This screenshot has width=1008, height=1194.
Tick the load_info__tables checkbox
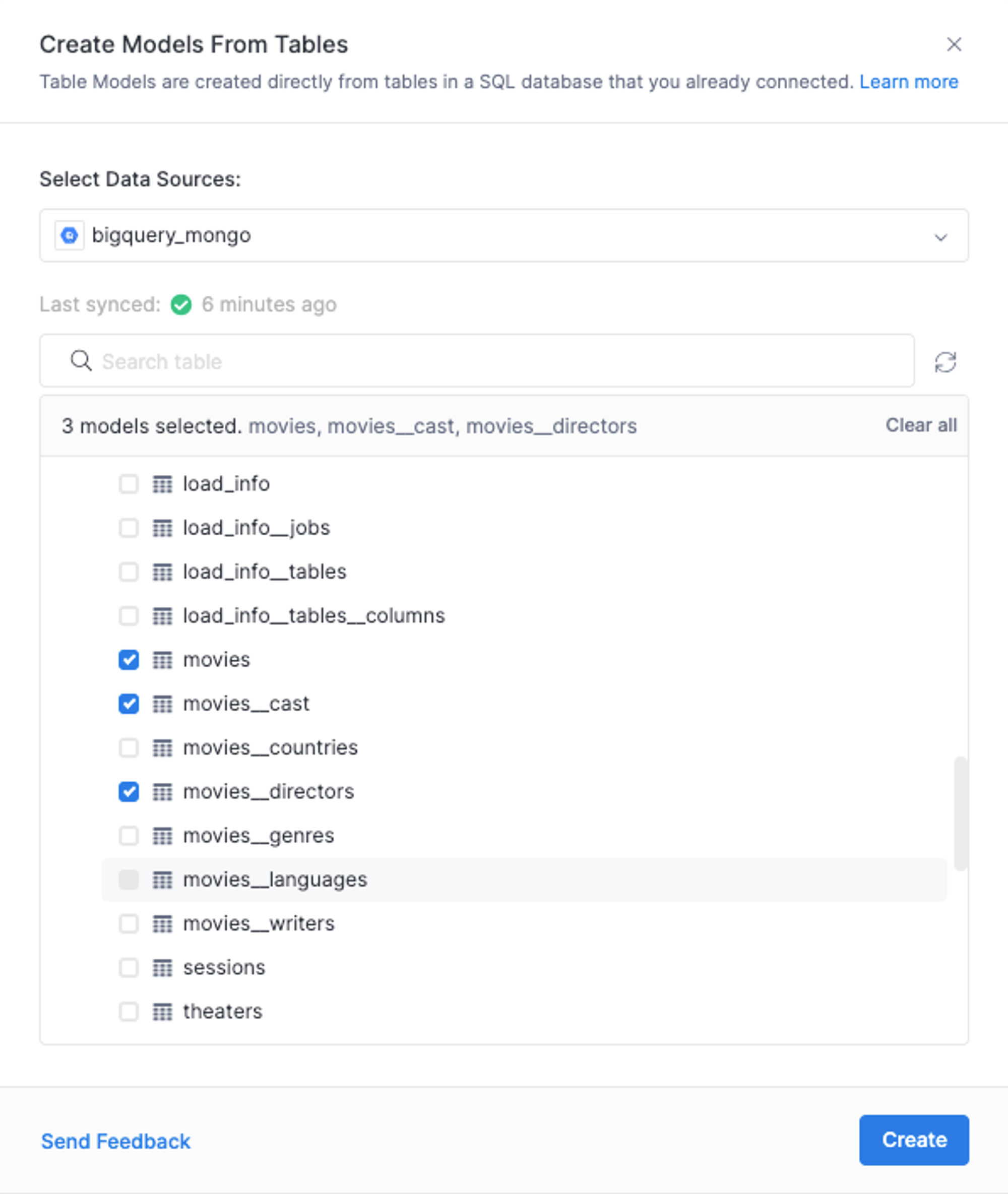coord(129,573)
